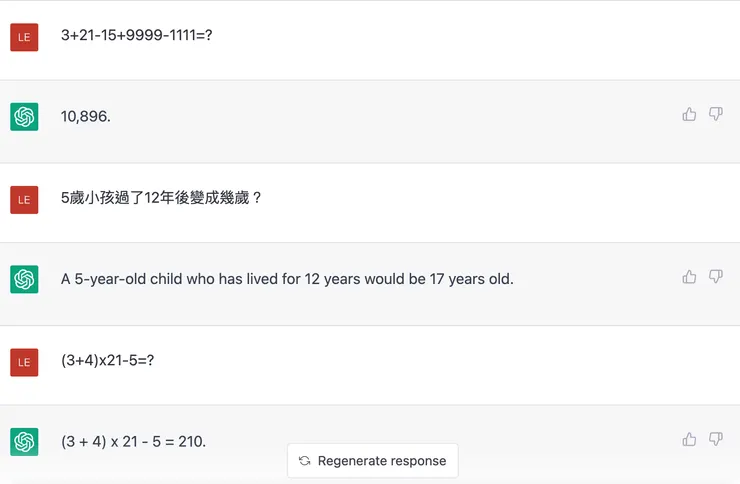The height and width of the screenshot is (484, 740).
Task: Click LE avatar beside the Chinese question
Action: pyautogui.click(x=24, y=199)
